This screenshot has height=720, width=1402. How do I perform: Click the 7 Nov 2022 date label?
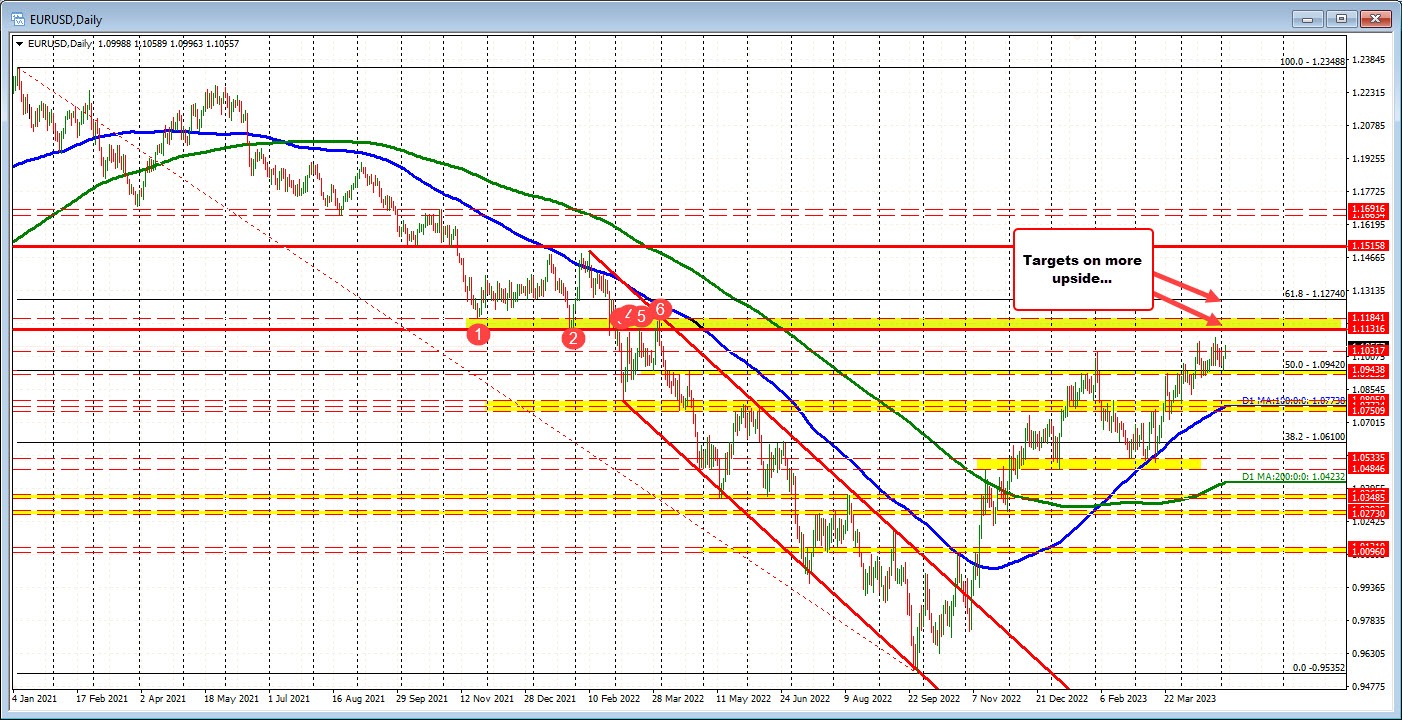pyautogui.click(x=999, y=698)
